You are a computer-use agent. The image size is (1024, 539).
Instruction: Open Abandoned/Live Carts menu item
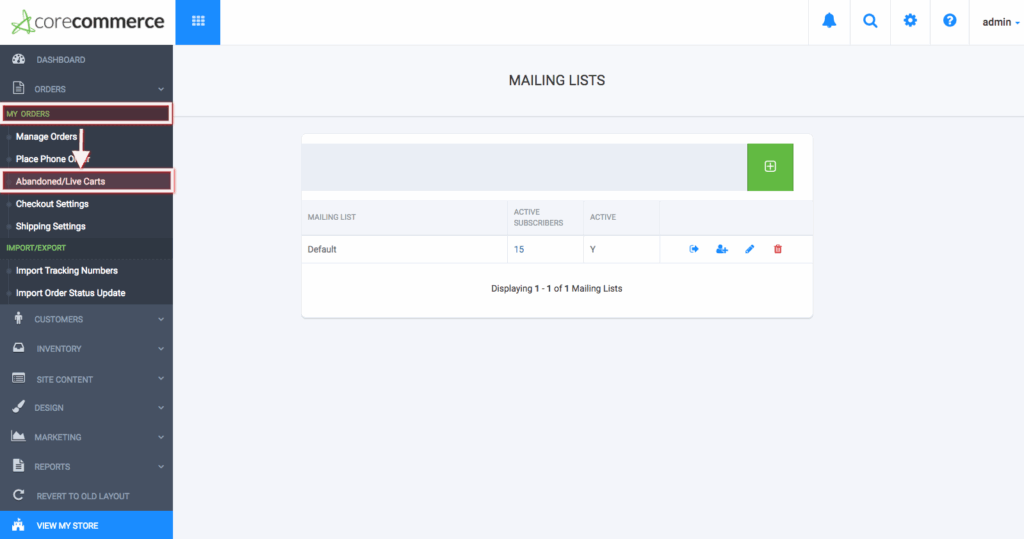tap(60, 181)
